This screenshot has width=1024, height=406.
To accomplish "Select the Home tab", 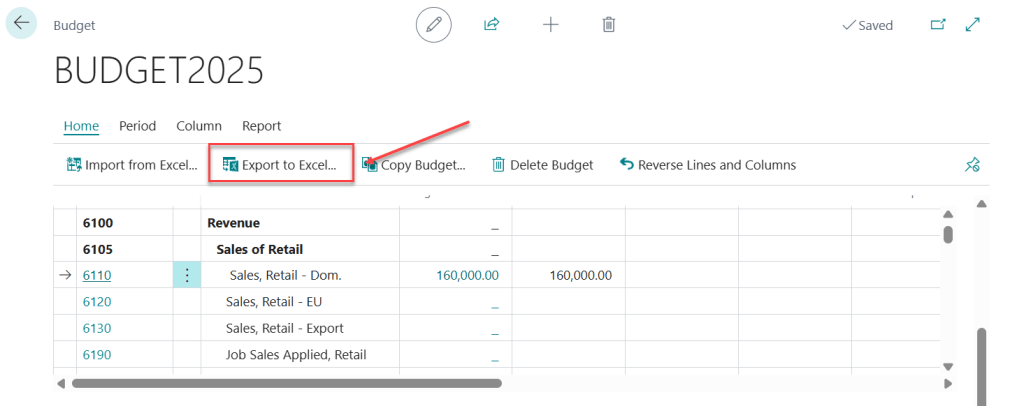I will pos(81,126).
